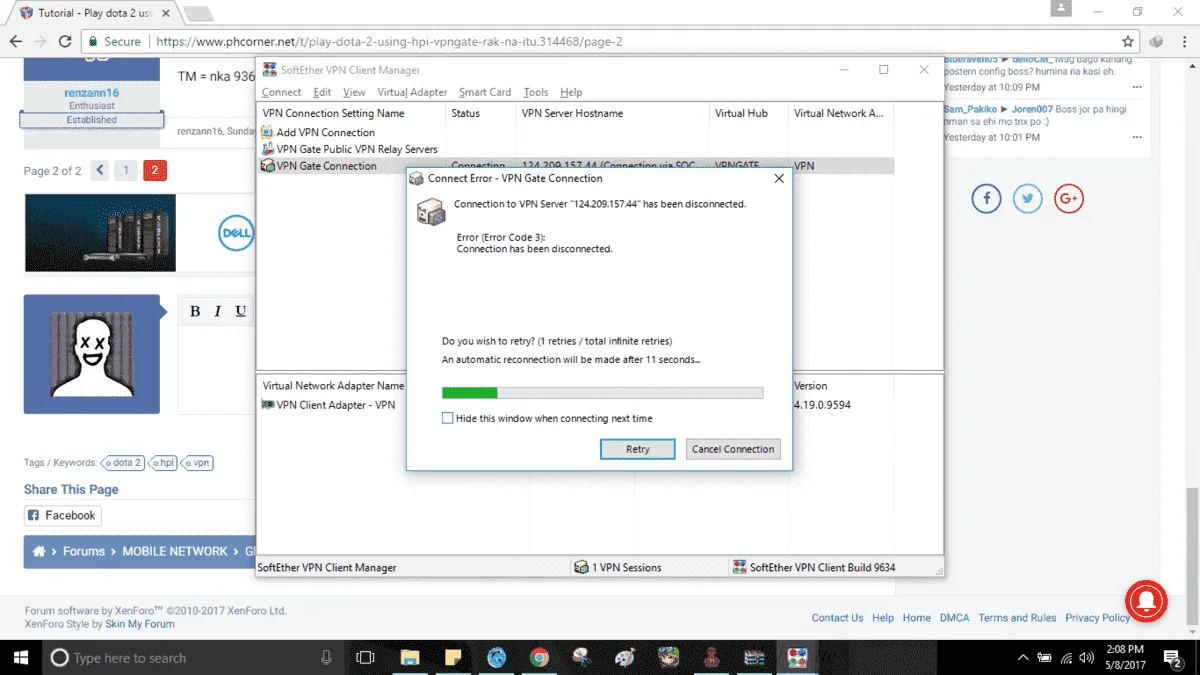Click the home icon in breadcrumb
The height and width of the screenshot is (675, 1200).
tap(39, 551)
